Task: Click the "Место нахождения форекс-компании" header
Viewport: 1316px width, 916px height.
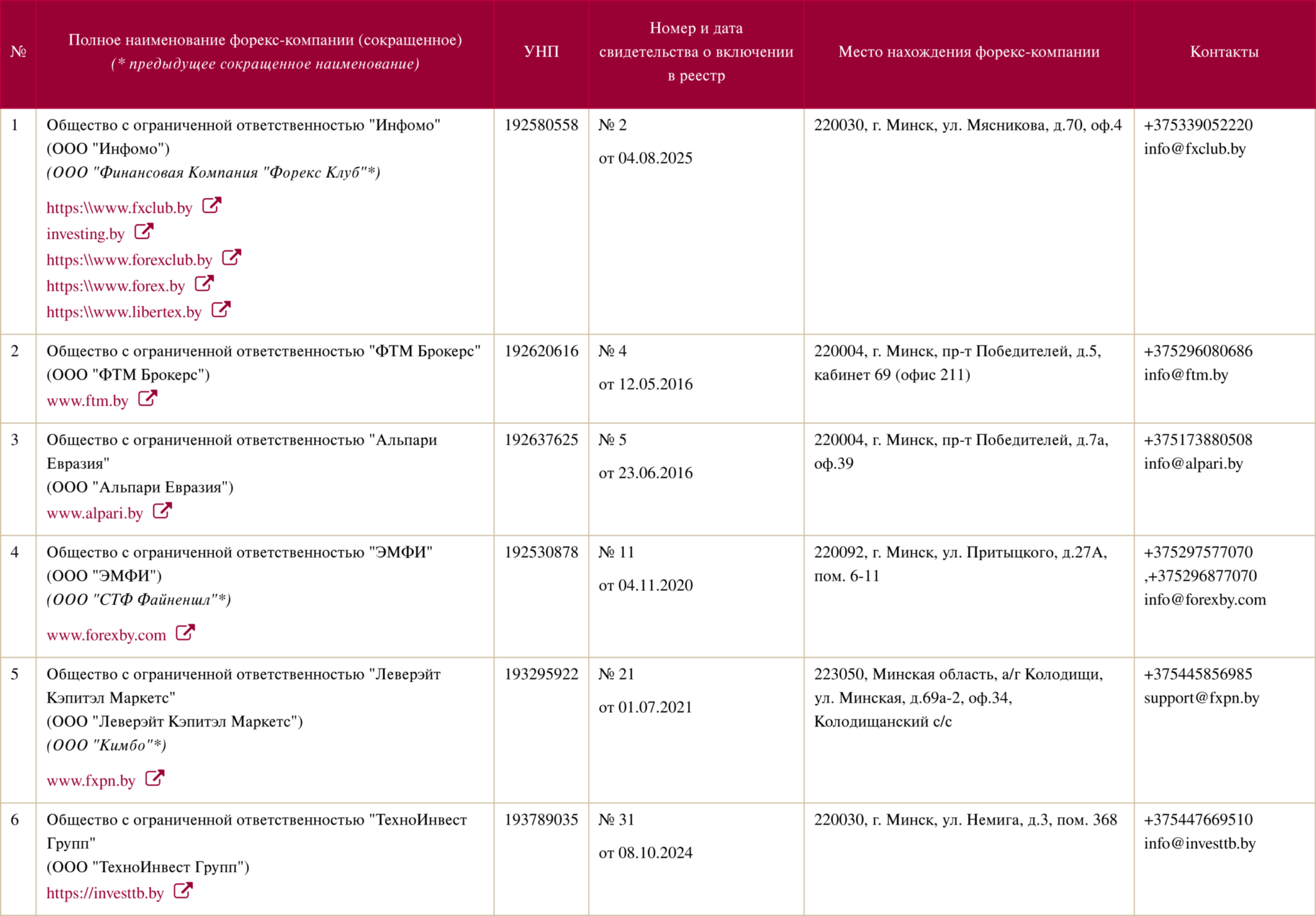Action: click(969, 52)
